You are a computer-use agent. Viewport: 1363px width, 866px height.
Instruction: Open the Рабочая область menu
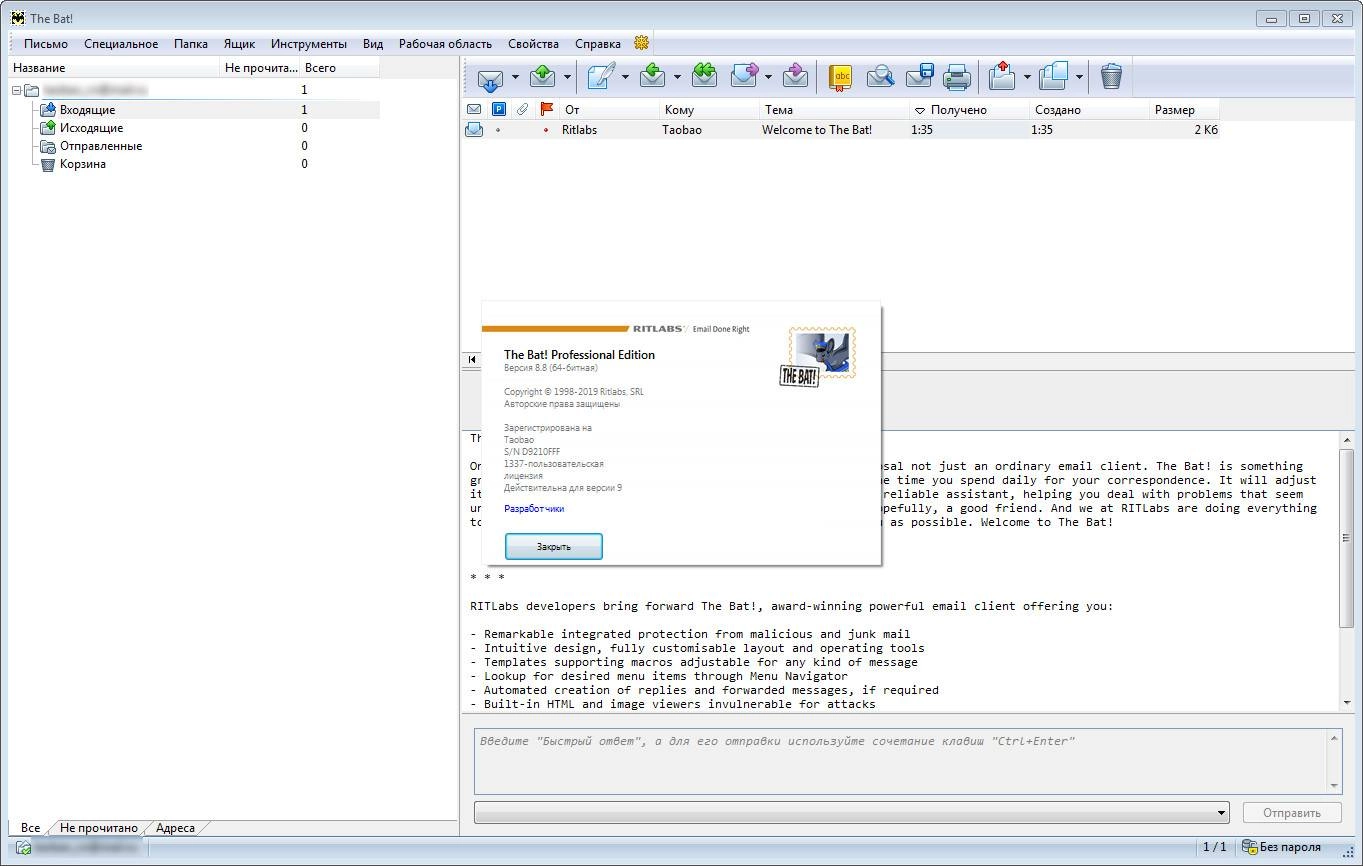[445, 43]
